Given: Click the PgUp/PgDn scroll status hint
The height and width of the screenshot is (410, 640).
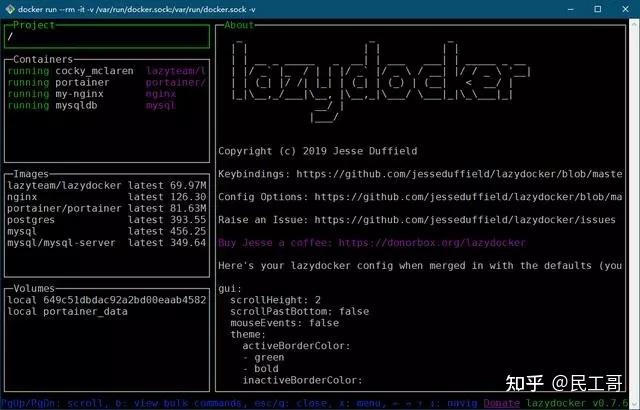Looking at the screenshot, I should [51, 403].
